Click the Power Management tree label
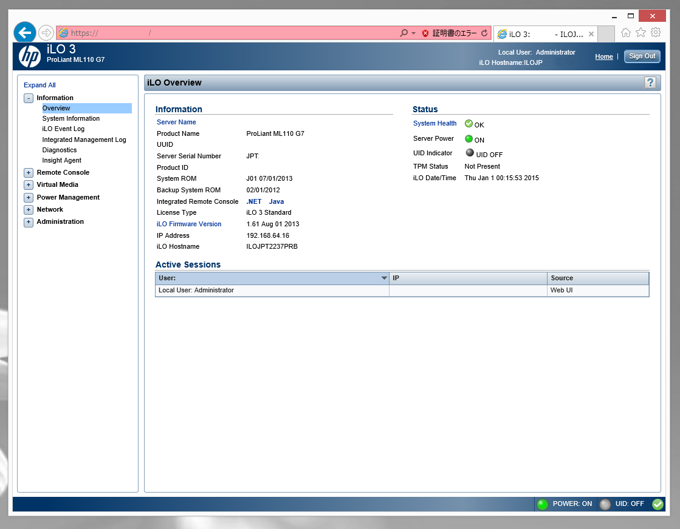 click(x=68, y=198)
